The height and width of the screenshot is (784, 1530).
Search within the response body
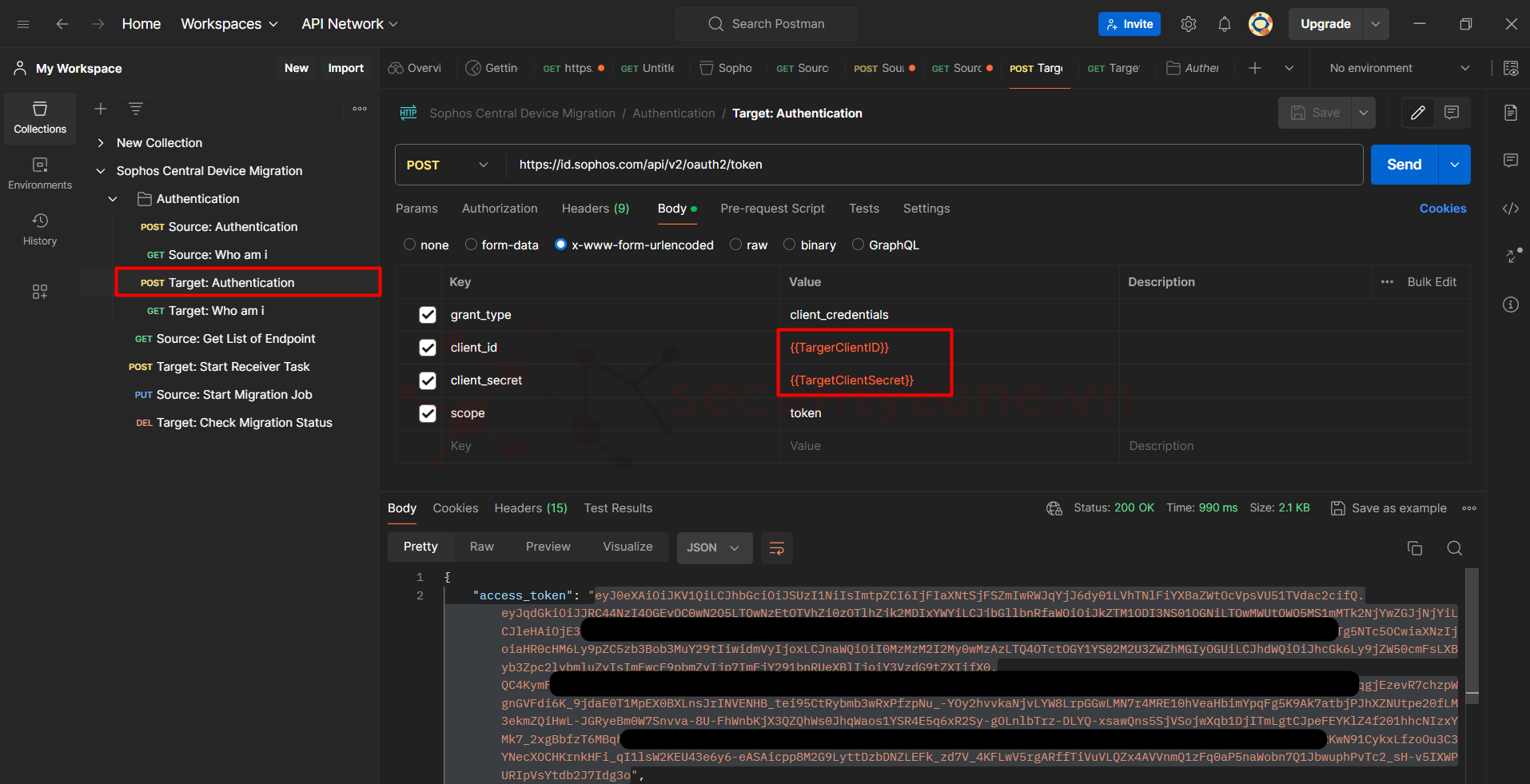1455,548
